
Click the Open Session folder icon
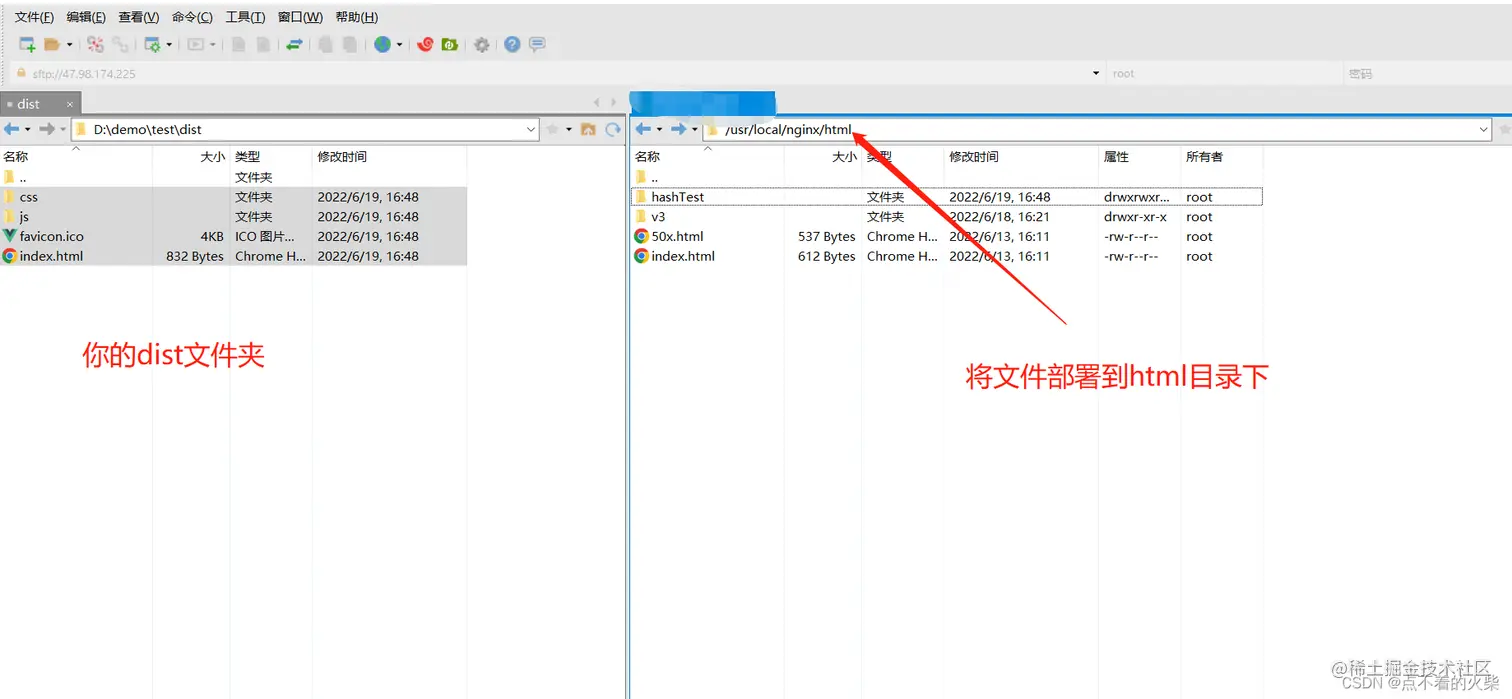pos(52,44)
